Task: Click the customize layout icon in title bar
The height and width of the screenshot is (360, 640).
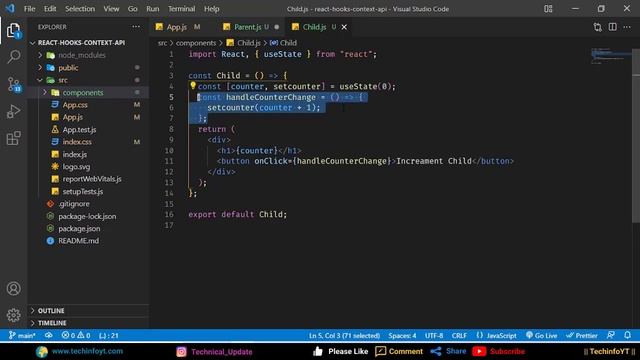Action: 548,9
